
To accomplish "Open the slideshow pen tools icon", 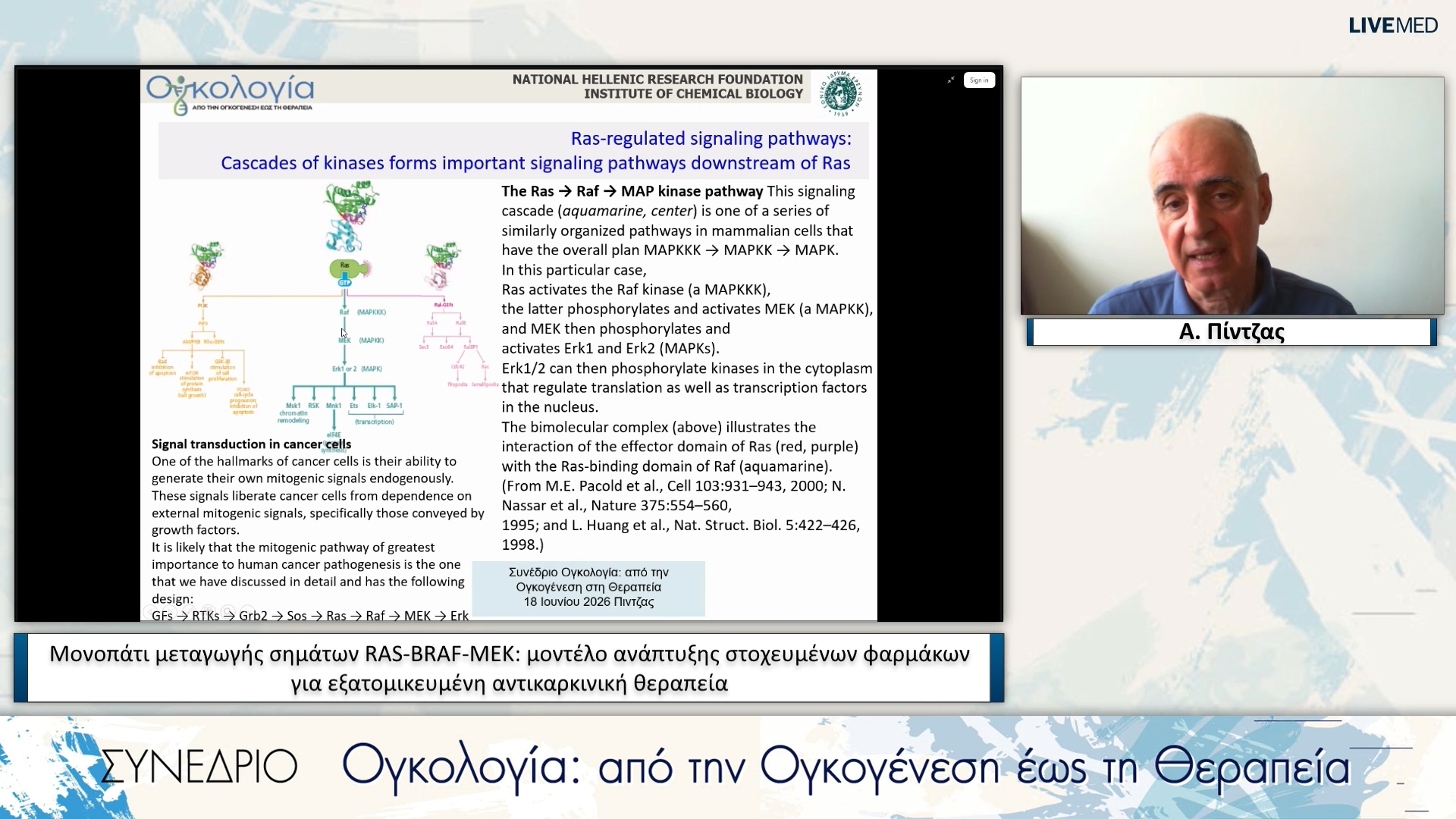I will tap(190, 612).
